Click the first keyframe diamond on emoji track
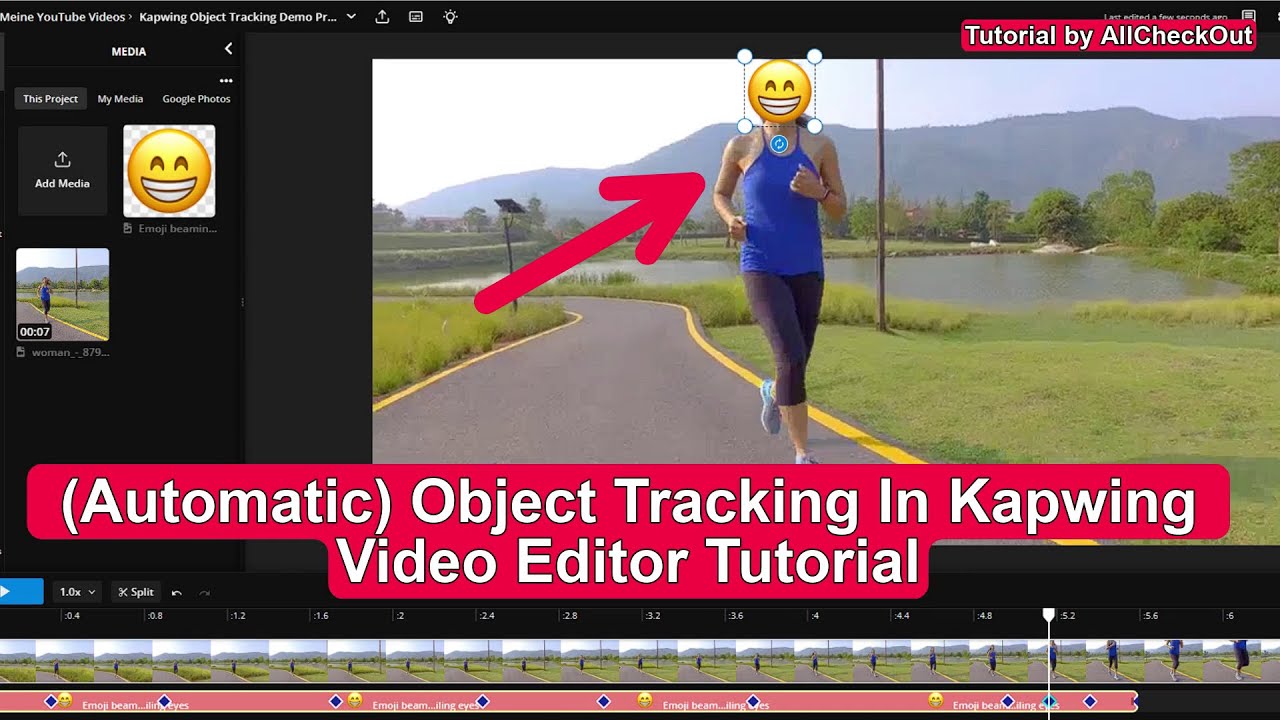 (x=51, y=701)
